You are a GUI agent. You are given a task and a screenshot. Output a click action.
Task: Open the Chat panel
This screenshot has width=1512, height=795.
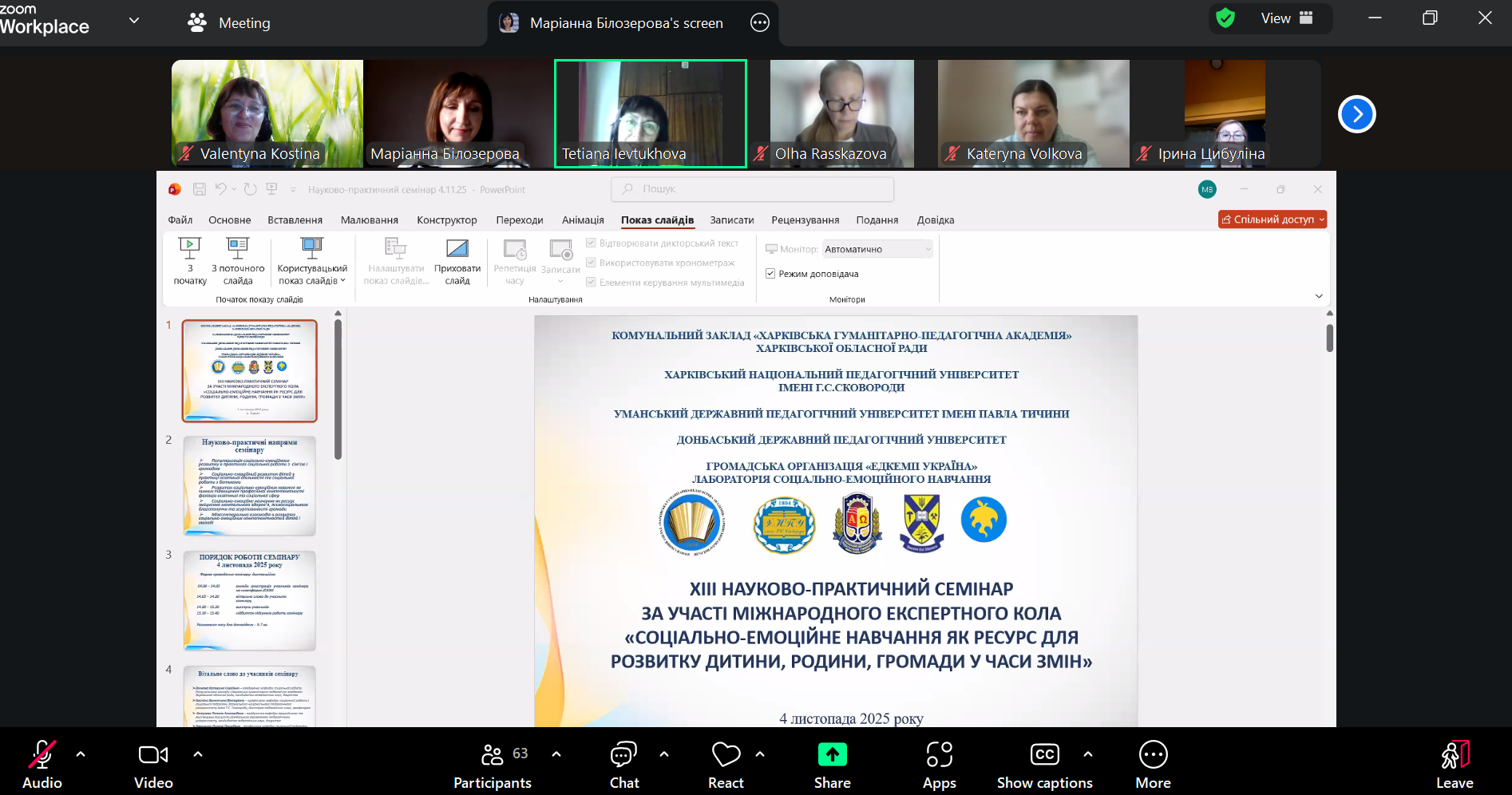coord(623,755)
